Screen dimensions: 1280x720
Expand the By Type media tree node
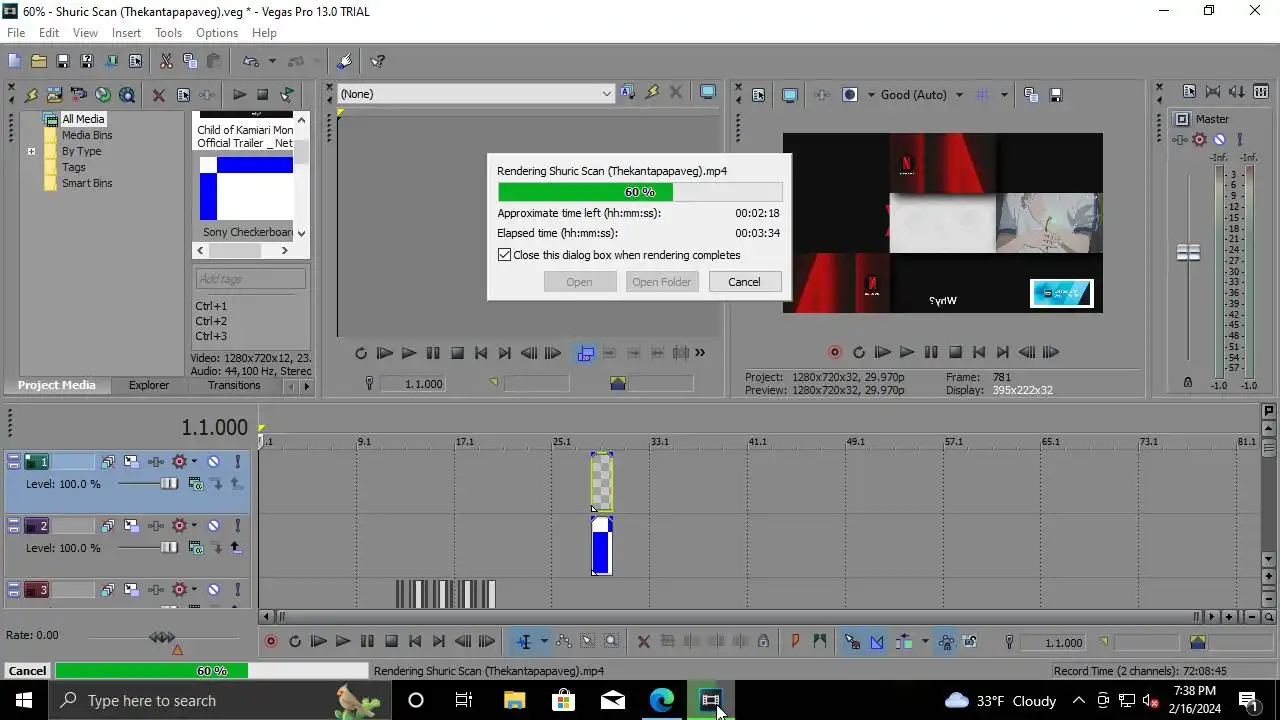click(31, 152)
